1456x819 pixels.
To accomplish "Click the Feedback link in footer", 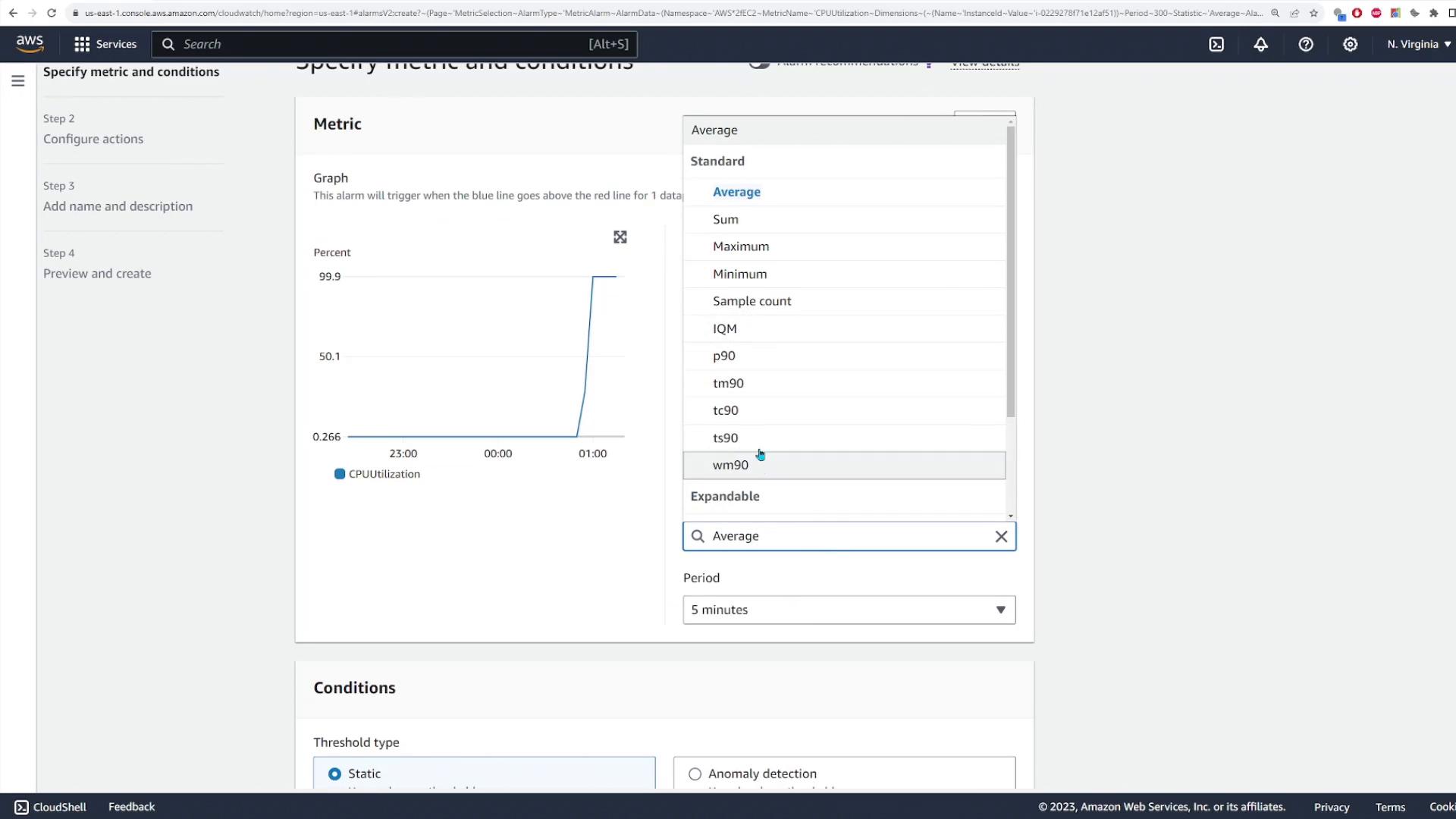I will coord(131,807).
